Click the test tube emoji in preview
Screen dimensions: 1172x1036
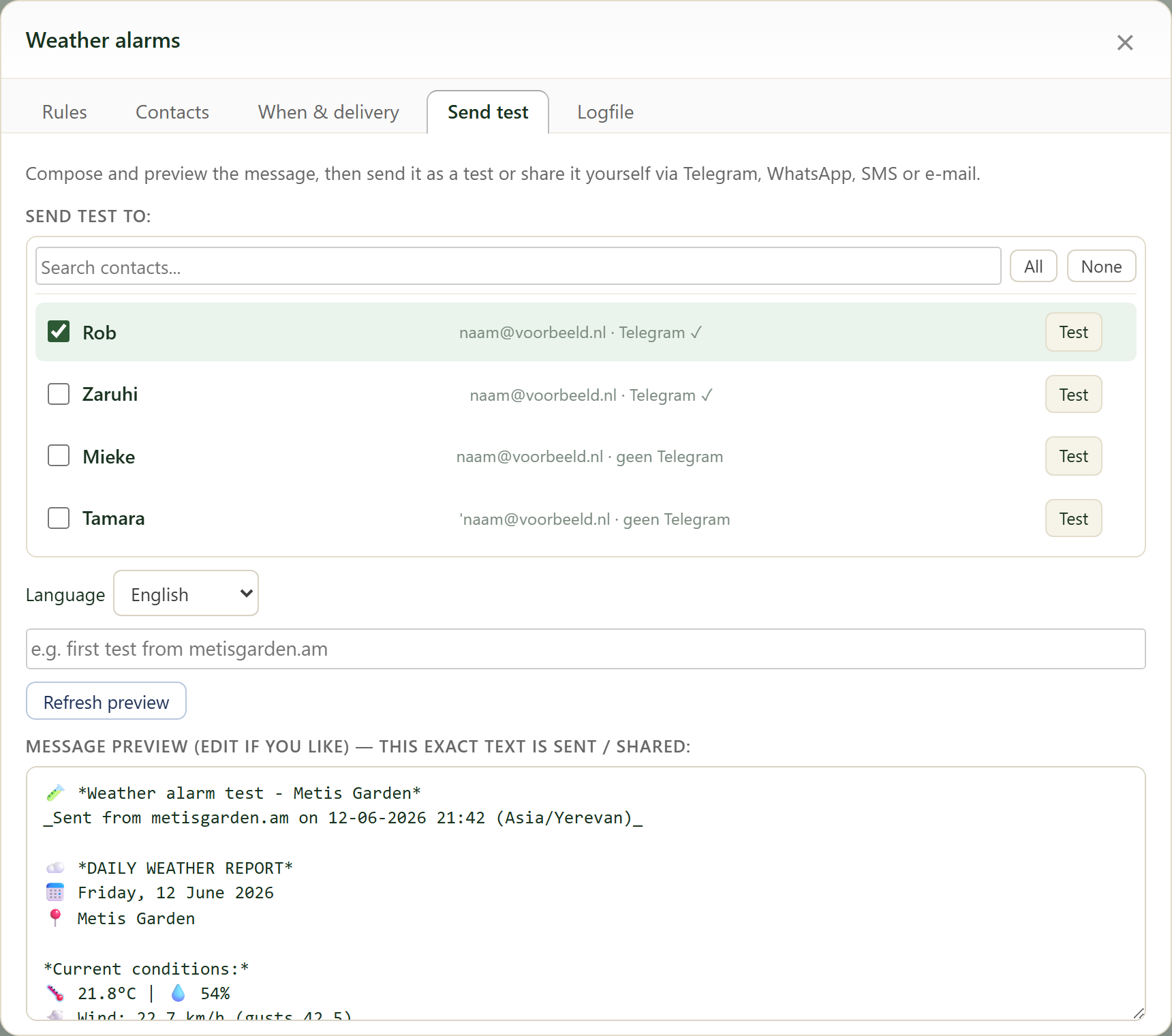coord(55,793)
